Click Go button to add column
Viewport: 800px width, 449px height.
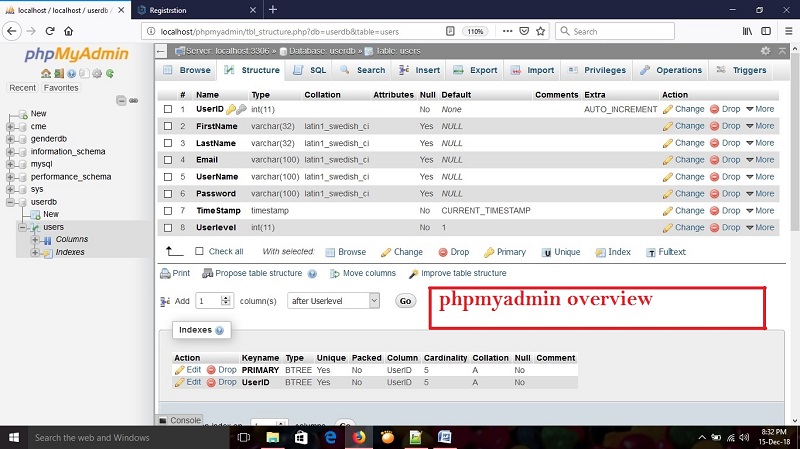pyautogui.click(x=406, y=301)
